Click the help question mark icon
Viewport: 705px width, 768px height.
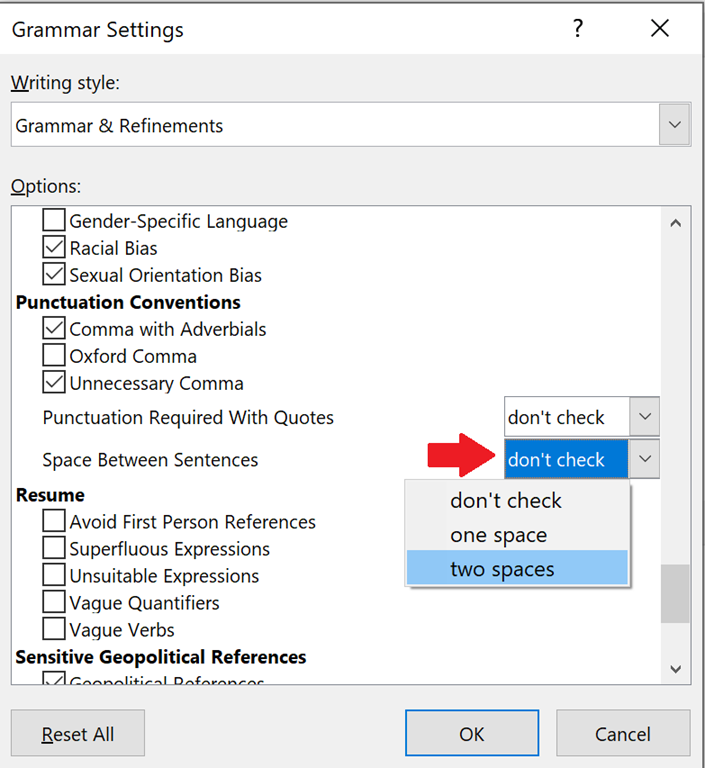tap(577, 29)
